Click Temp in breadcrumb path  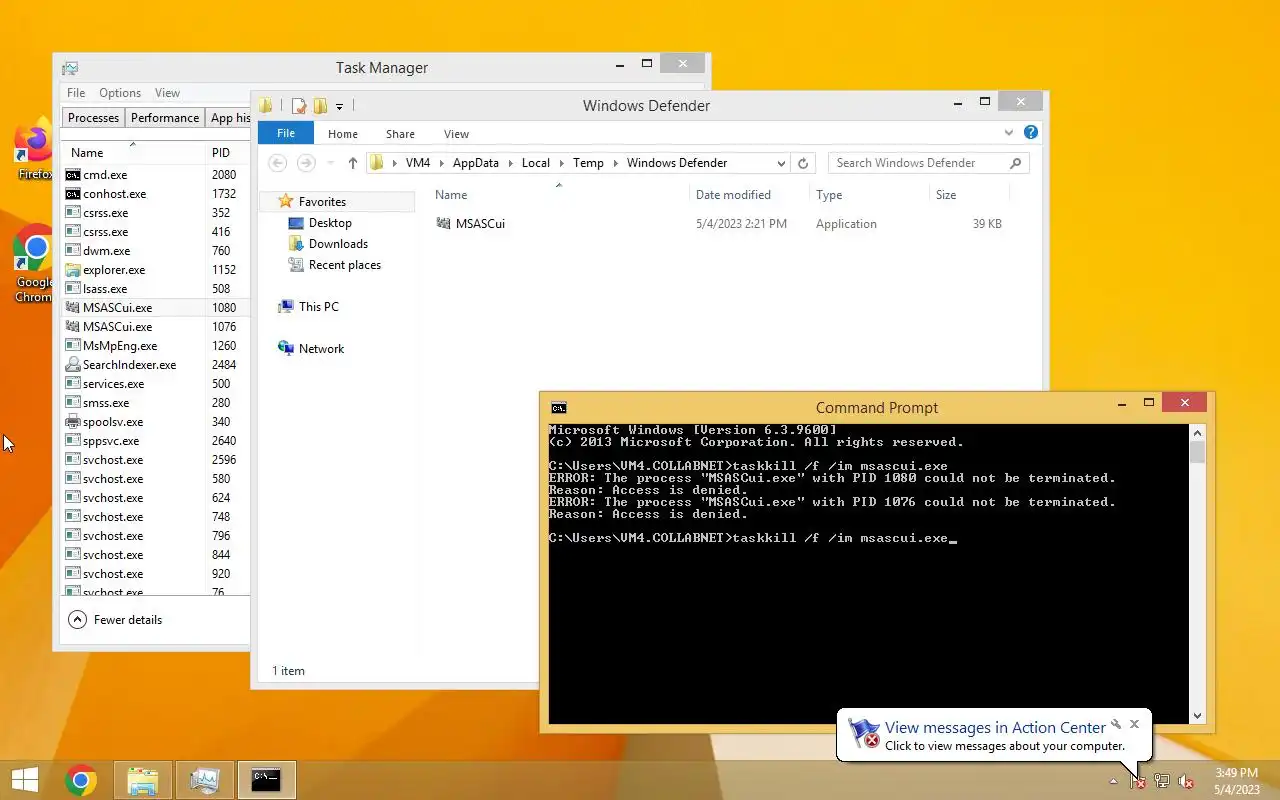point(588,163)
